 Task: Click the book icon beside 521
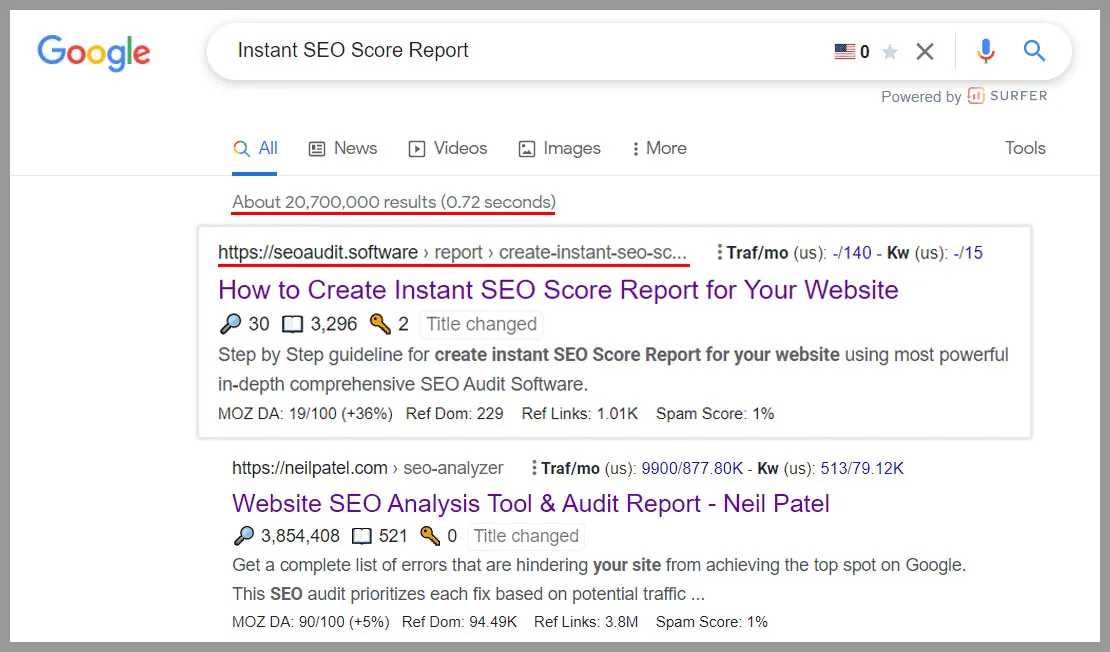(362, 537)
